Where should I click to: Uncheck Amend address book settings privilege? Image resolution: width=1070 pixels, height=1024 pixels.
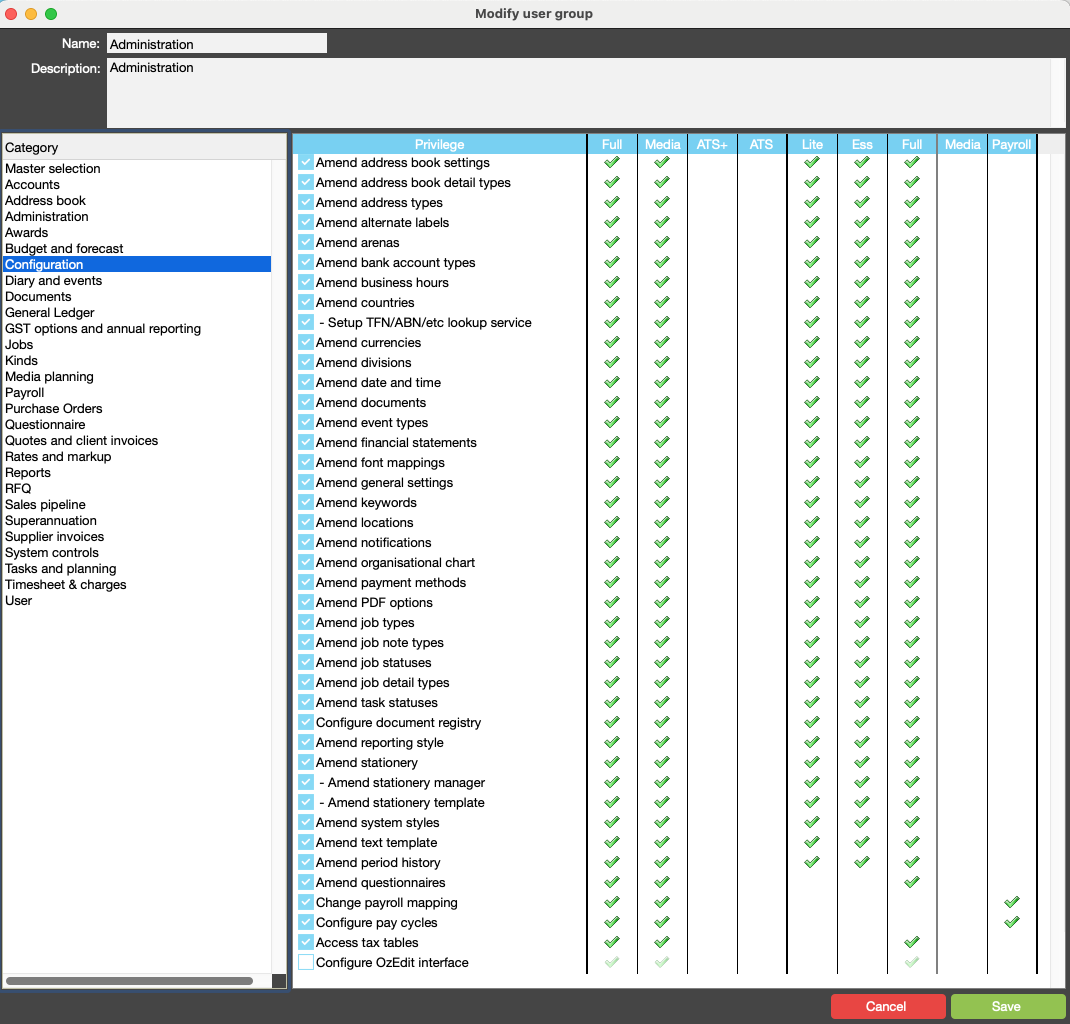[306, 162]
